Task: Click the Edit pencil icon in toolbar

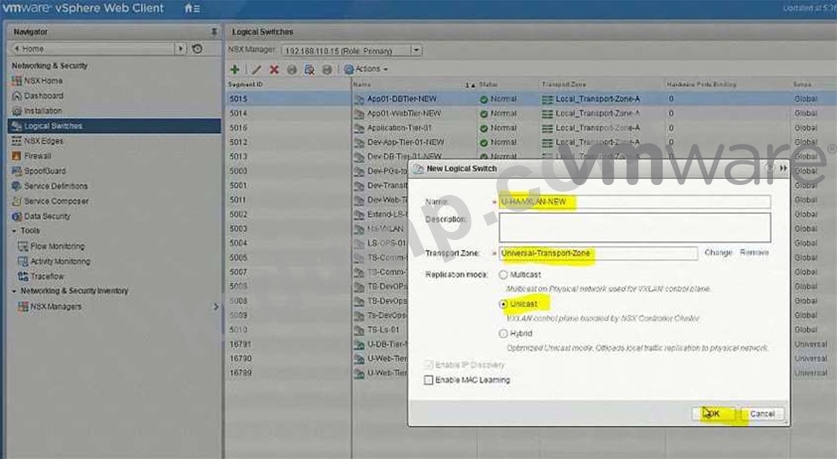Action: pos(256,69)
